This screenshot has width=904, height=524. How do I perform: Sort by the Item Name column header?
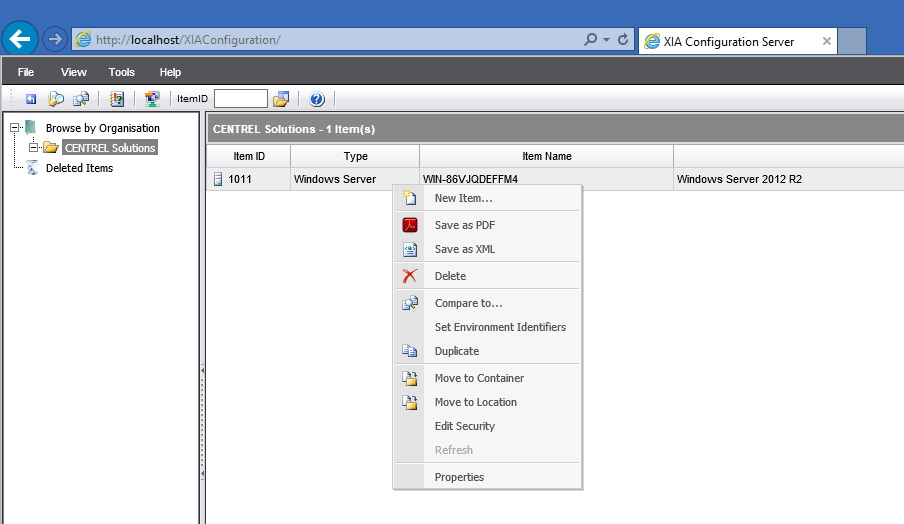pos(547,156)
